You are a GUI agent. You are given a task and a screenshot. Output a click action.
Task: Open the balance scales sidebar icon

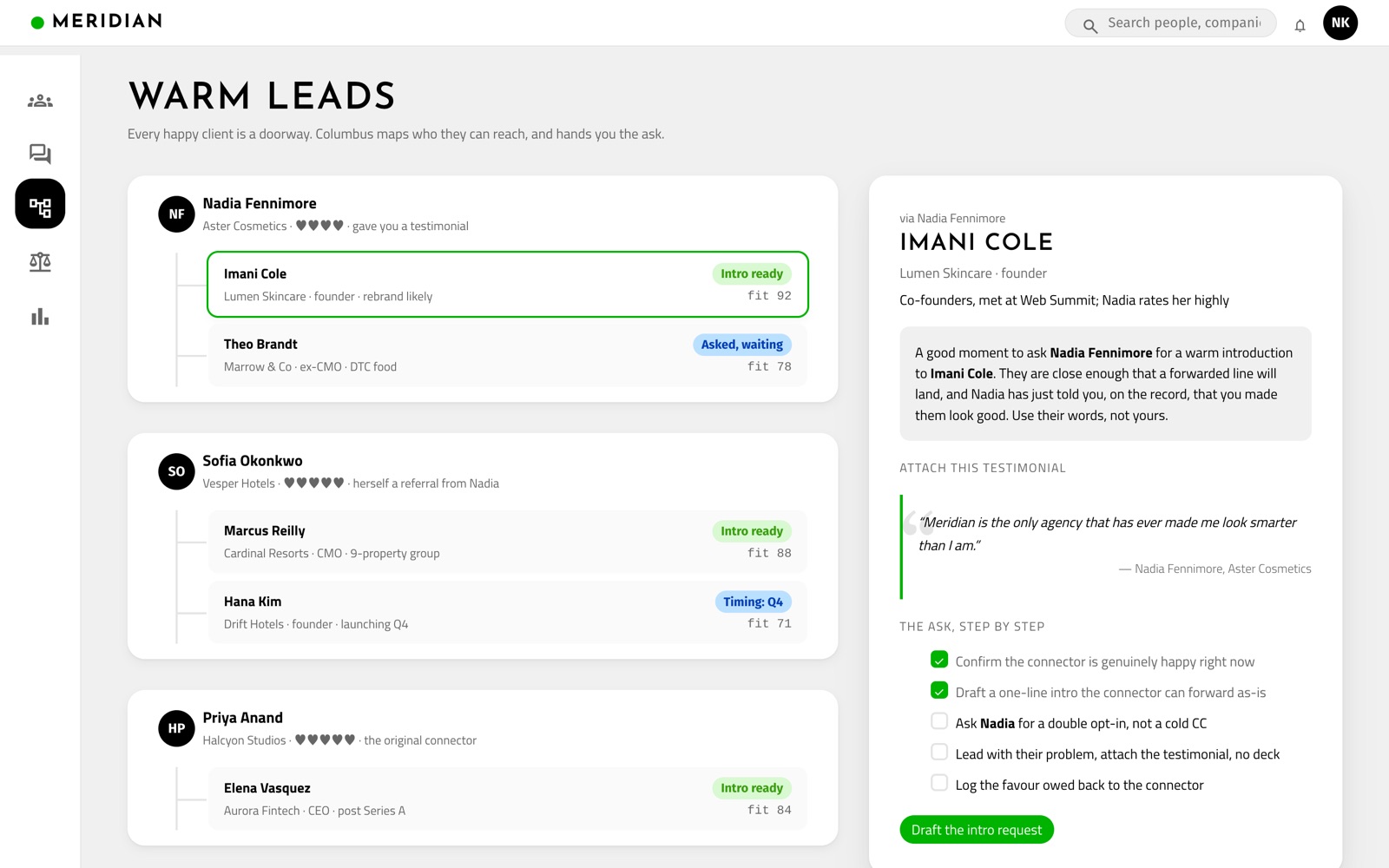tap(40, 262)
